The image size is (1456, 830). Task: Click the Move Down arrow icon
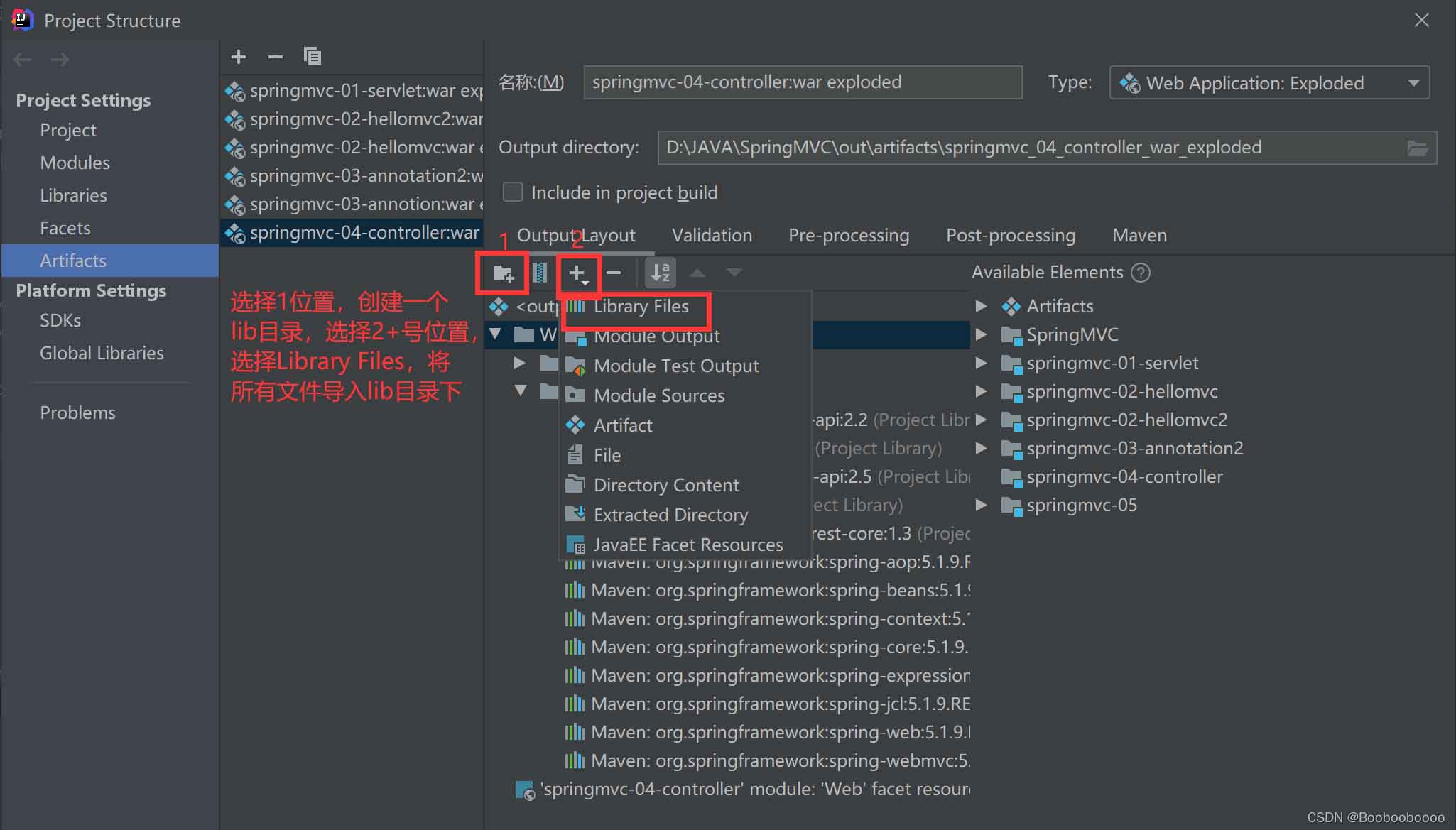(x=734, y=273)
